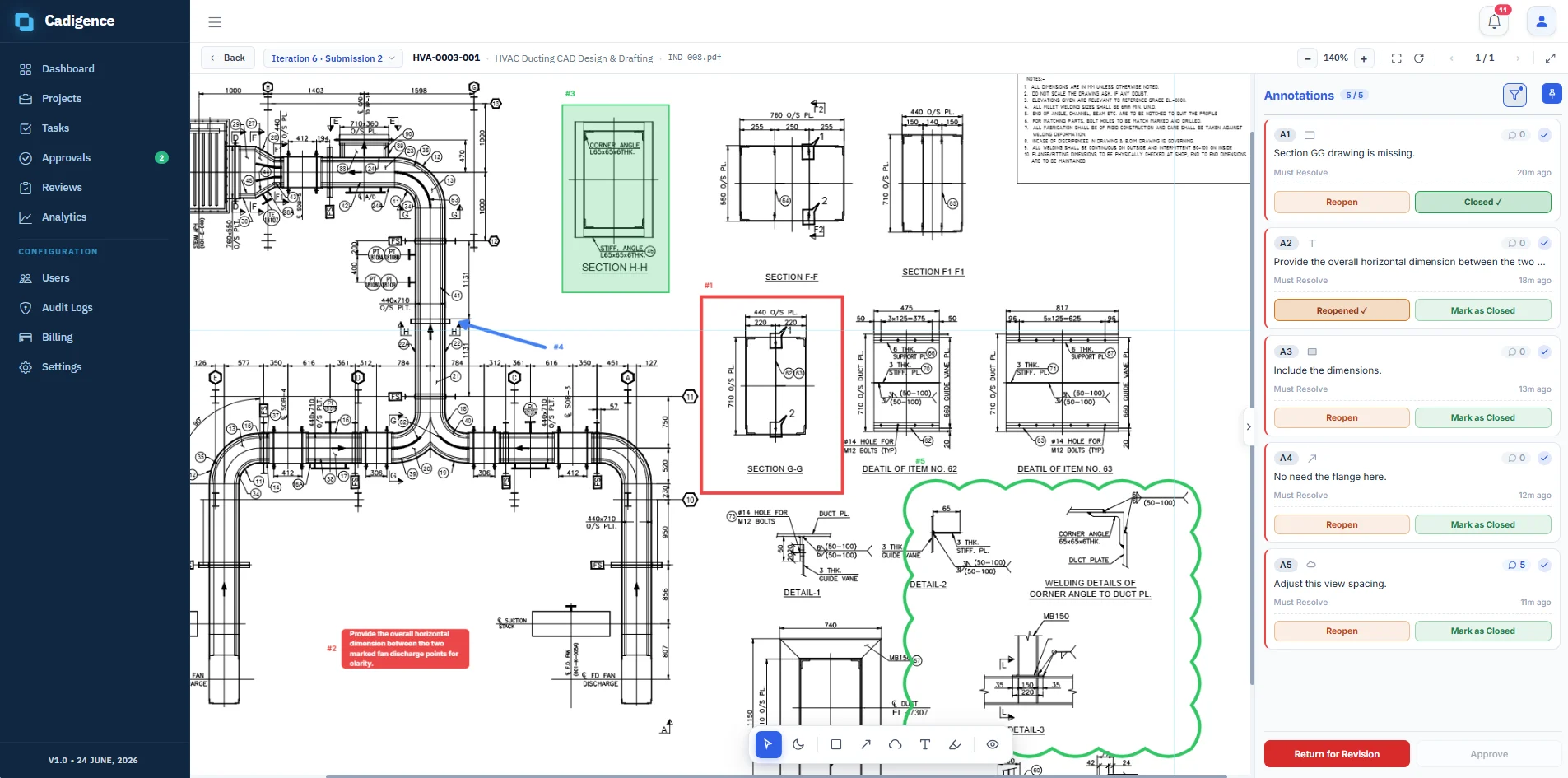1568x778 pixels.
Task: Collapse the annotations panel side chevron
Action: (x=1249, y=426)
